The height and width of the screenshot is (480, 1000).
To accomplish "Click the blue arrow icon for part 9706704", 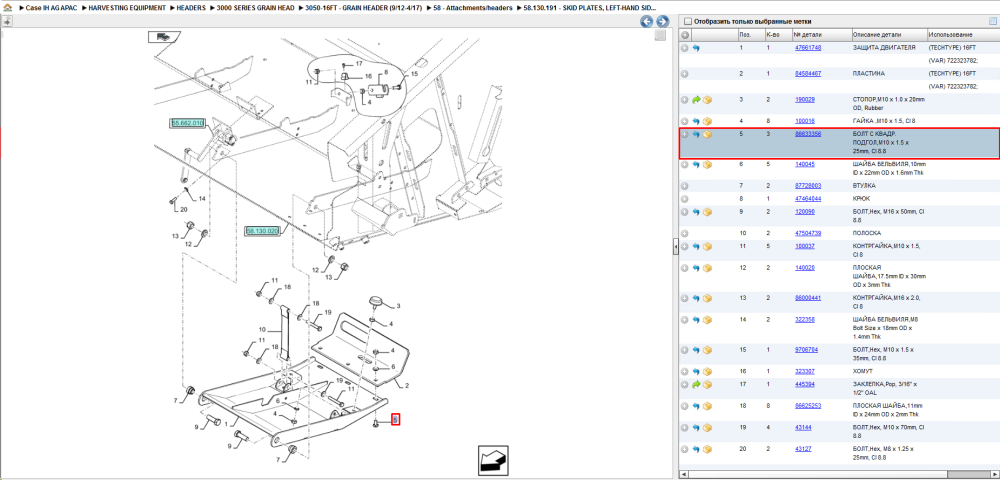I will pos(696,350).
